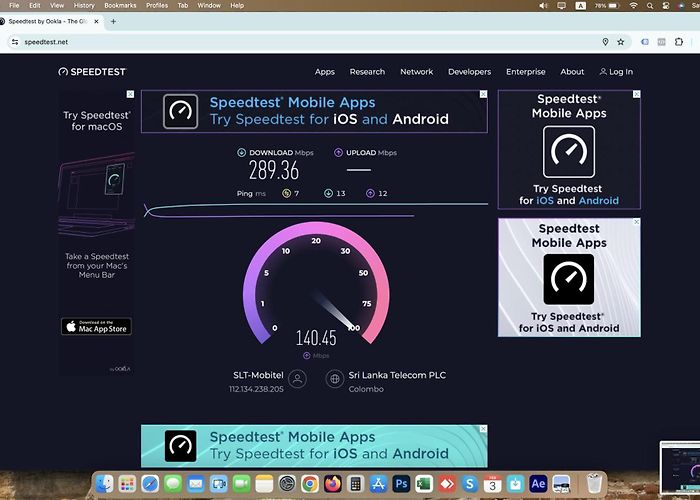
Task: Select the Speedtest by Ookla tab
Action: click(x=50, y=21)
